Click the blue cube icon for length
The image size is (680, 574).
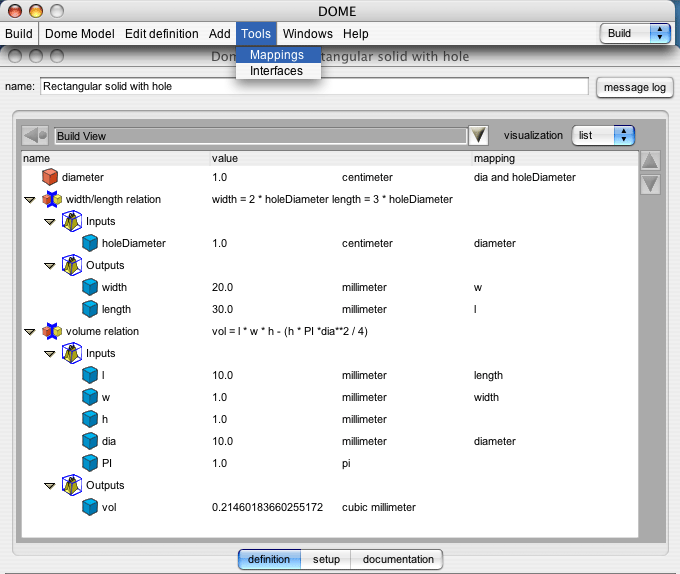click(x=90, y=309)
